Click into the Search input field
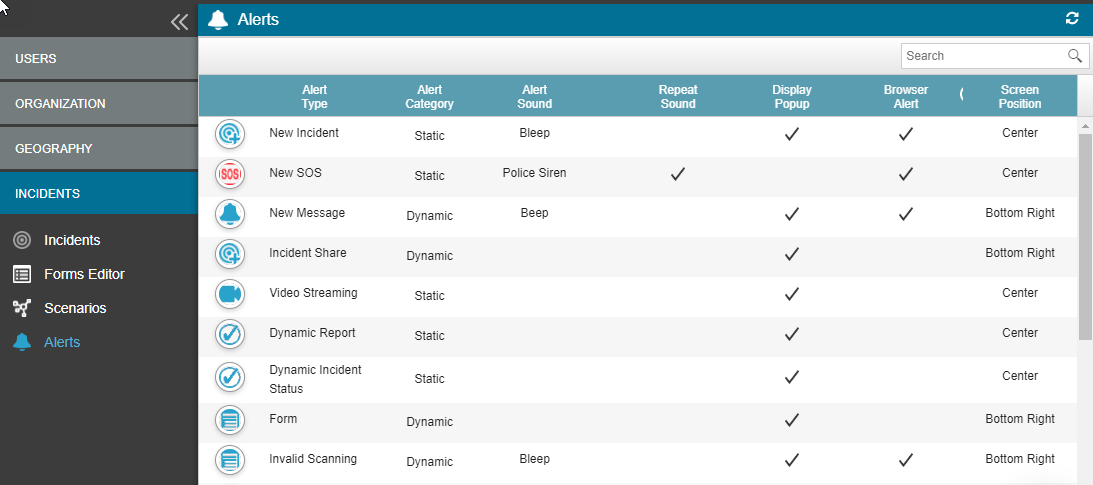The height and width of the screenshot is (485, 1093). pos(983,56)
